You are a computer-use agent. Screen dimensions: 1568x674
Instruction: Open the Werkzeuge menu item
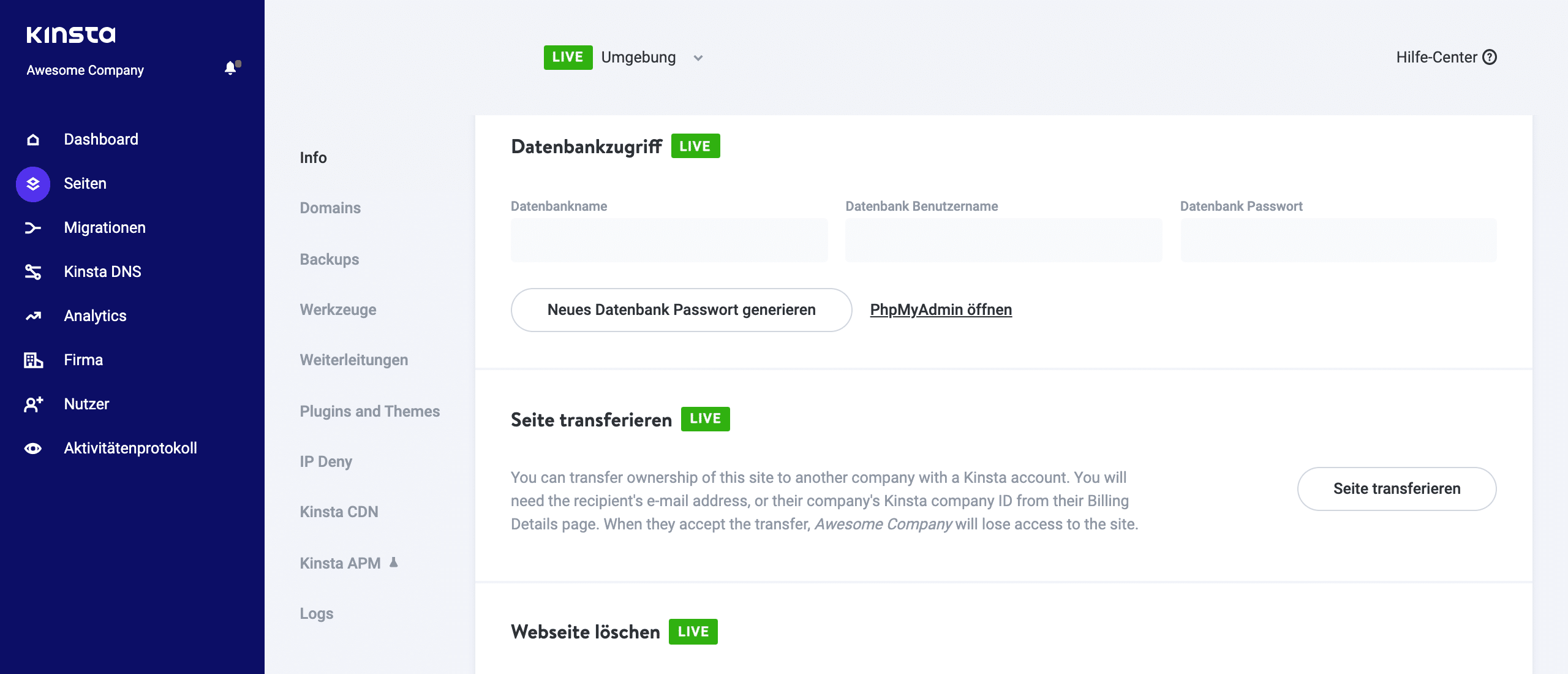coord(337,309)
